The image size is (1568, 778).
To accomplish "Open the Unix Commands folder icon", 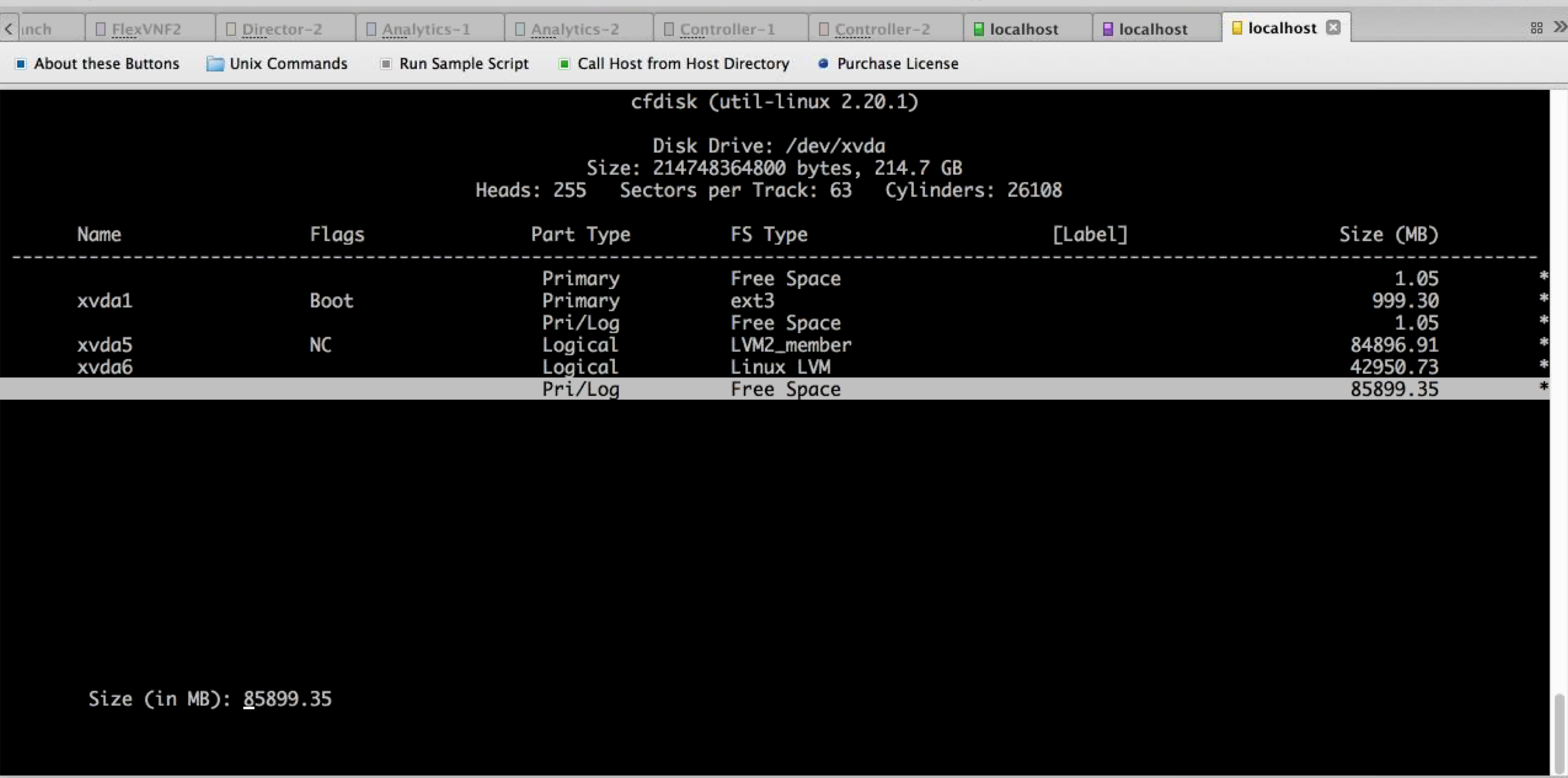I will pos(214,64).
